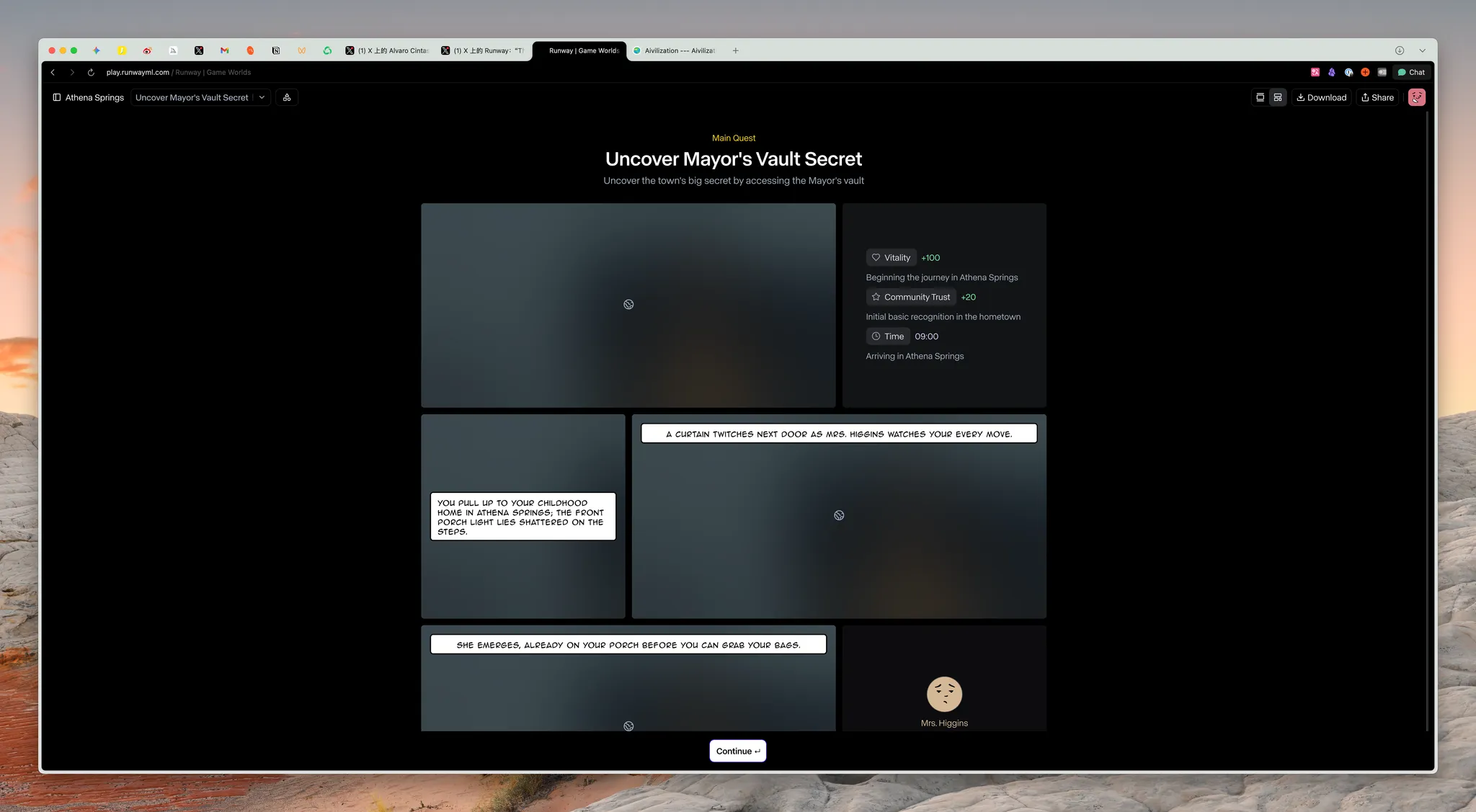The image size is (1476, 812).
Task: Toggle the sidebar panel icon beside Athena Springs
Action: coord(57,97)
